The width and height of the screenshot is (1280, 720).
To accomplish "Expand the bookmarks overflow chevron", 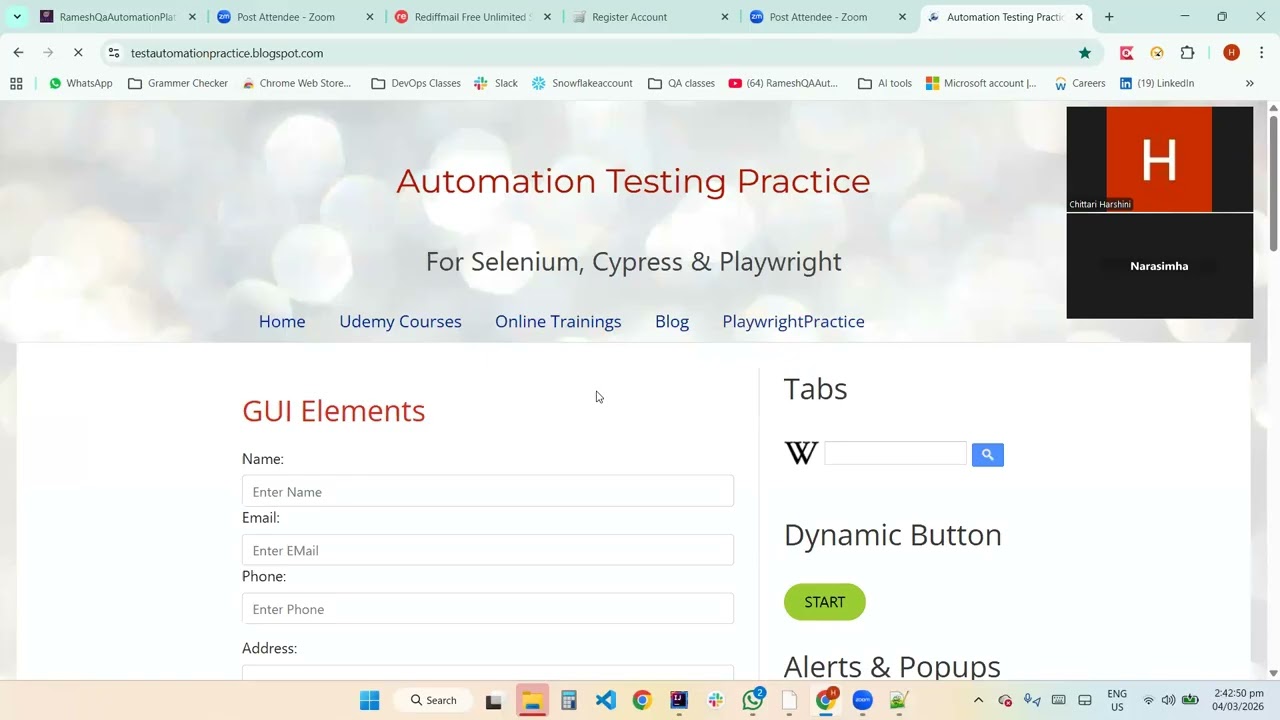I will tap(1249, 83).
